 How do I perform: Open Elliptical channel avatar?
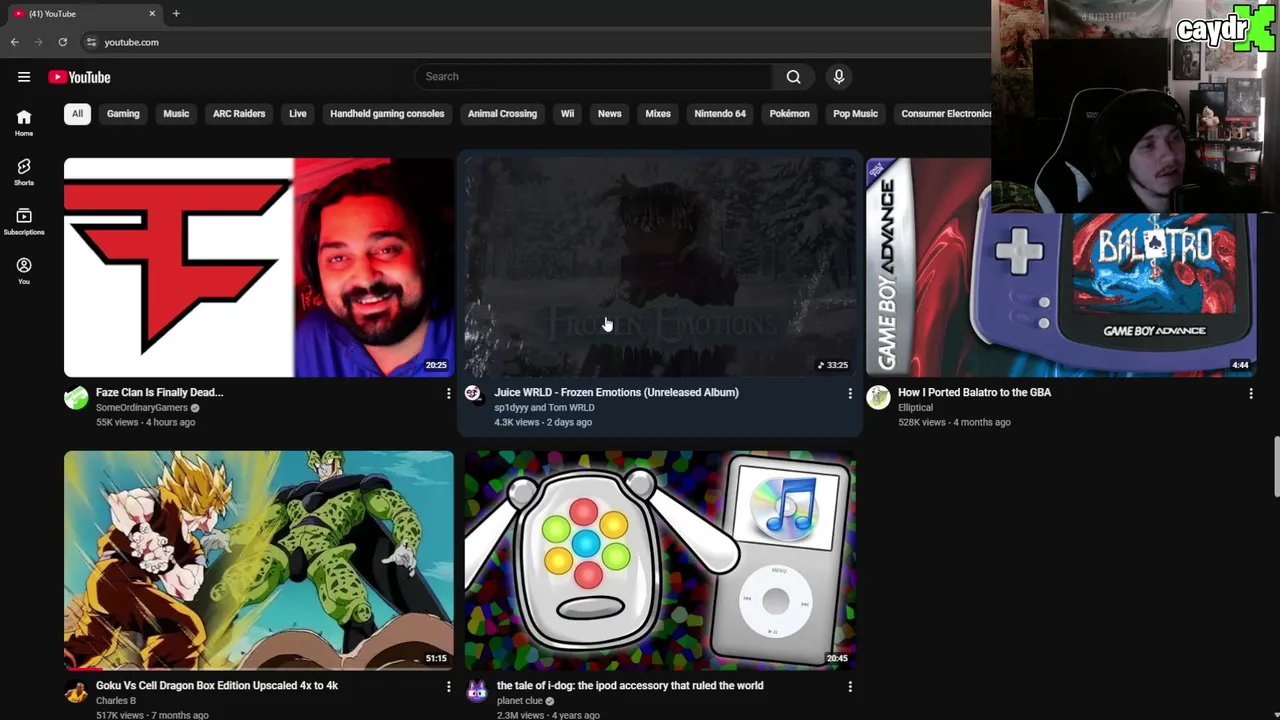click(x=878, y=398)
